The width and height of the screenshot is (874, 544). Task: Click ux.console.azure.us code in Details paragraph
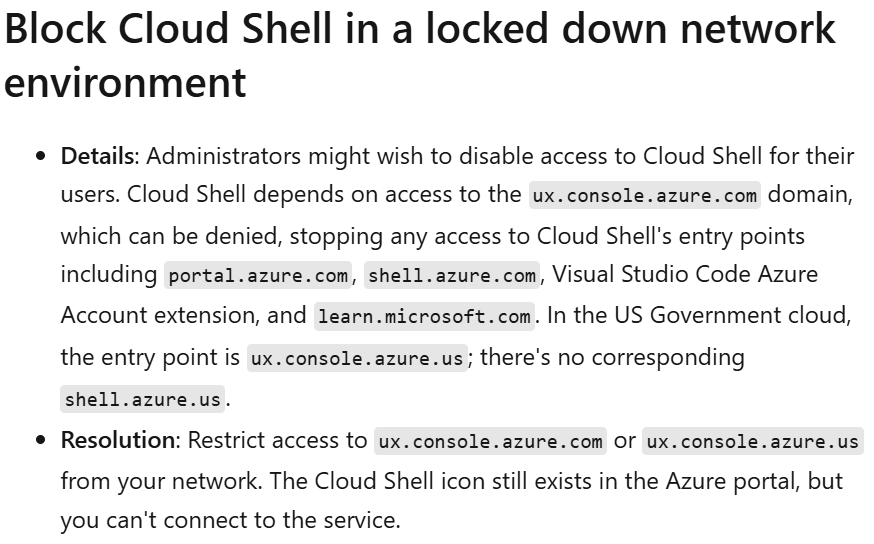358,358
